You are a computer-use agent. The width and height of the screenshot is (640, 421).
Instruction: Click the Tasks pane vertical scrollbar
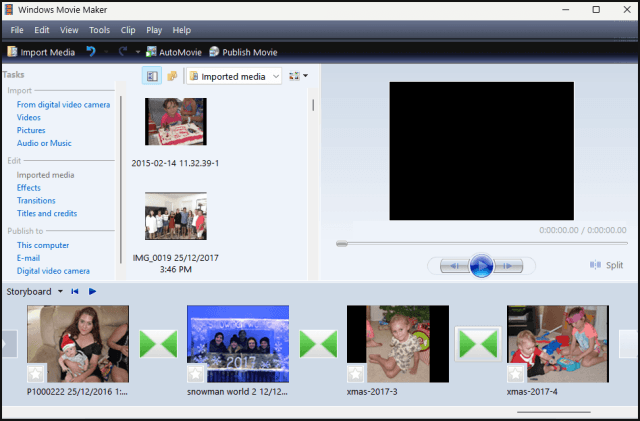[121, 180]
